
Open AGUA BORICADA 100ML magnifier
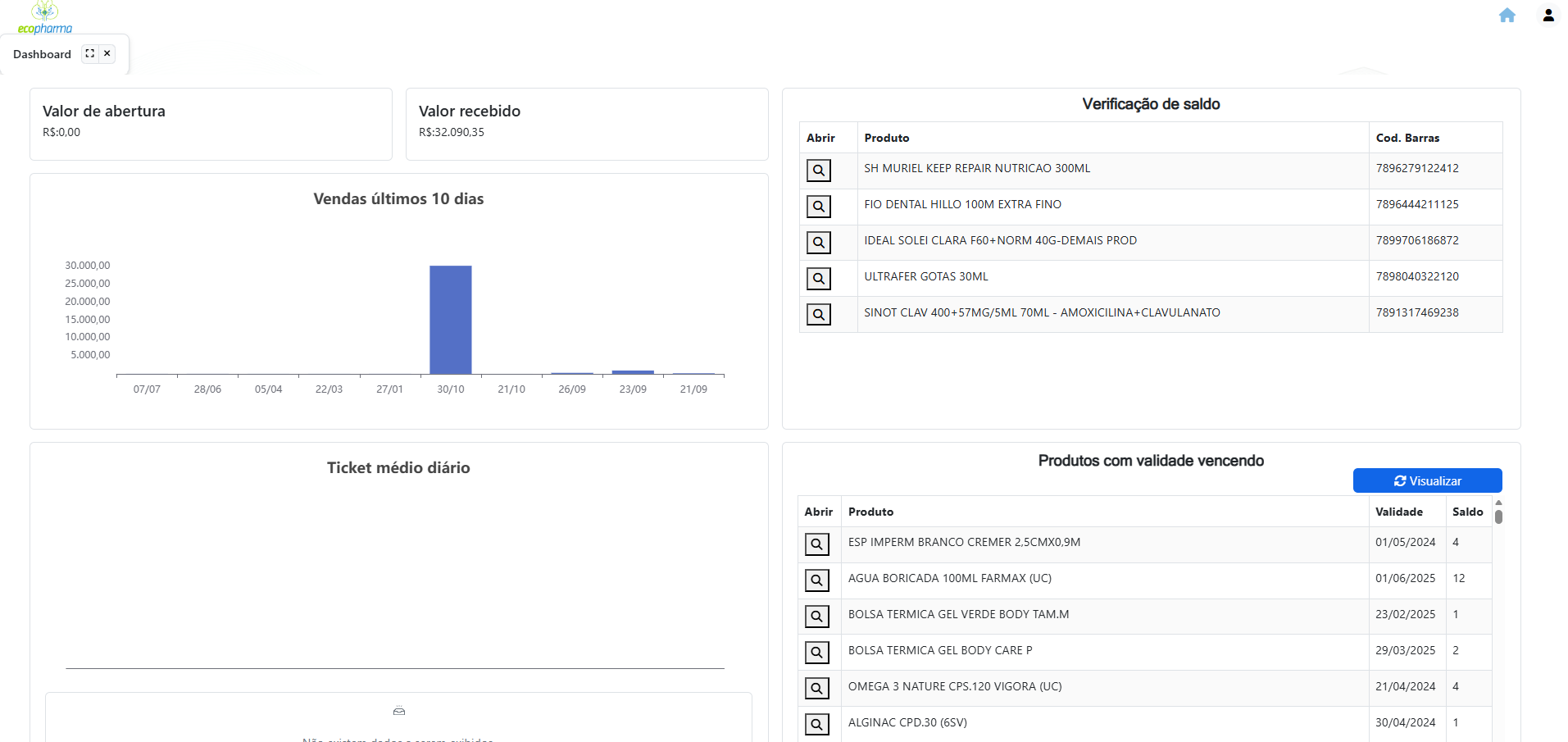tap(816, 580)
